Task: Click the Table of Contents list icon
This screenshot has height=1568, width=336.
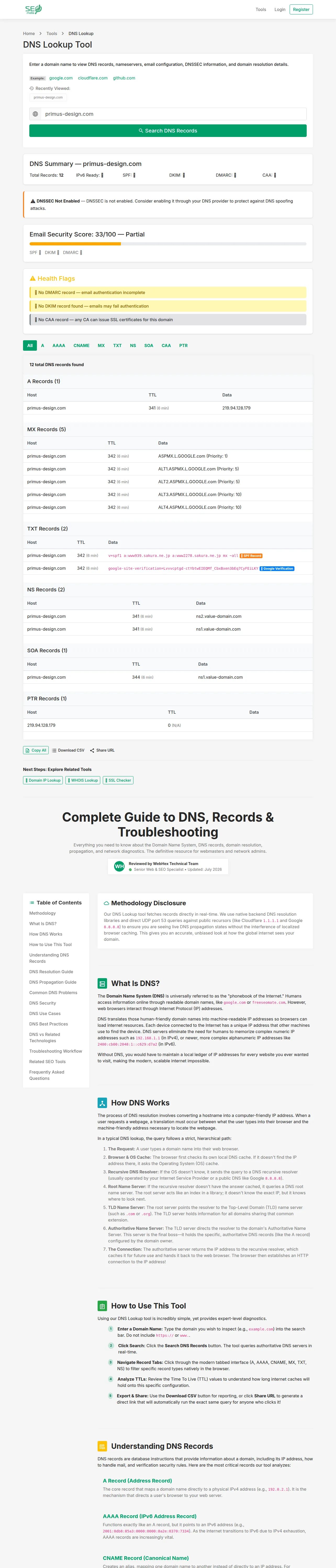Action: [32, 903]
